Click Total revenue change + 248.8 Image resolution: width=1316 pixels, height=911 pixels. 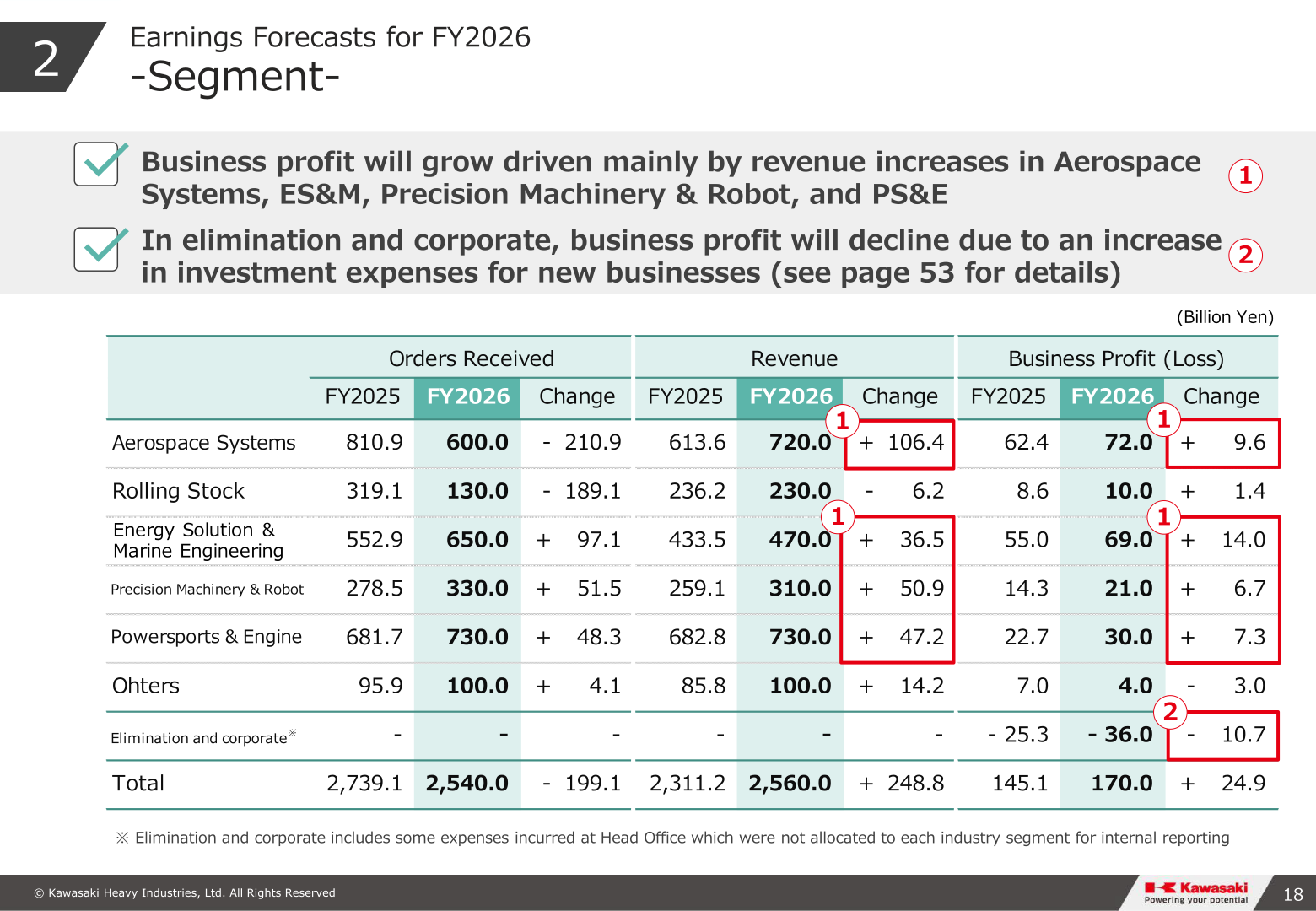click(901, 784)
